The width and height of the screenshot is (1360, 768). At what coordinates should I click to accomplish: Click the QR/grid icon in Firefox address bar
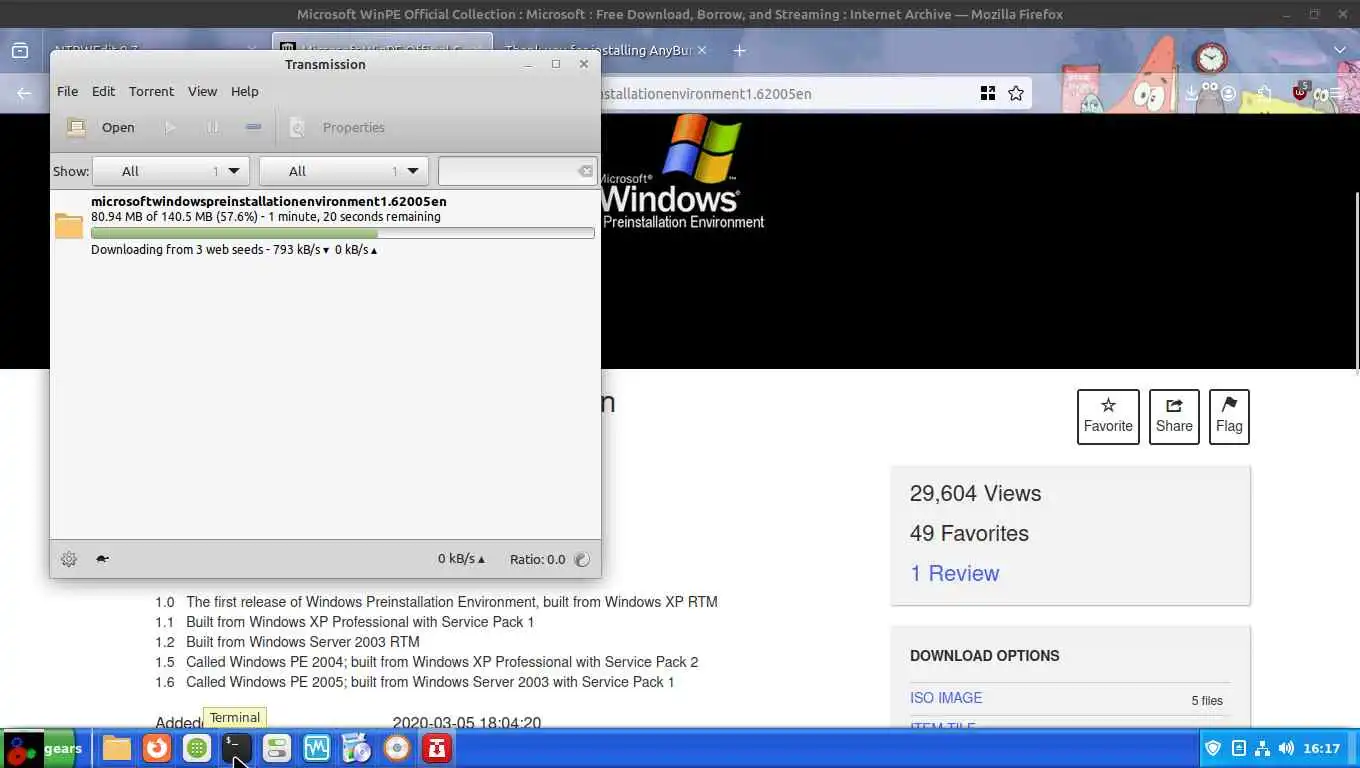point(988,93)
